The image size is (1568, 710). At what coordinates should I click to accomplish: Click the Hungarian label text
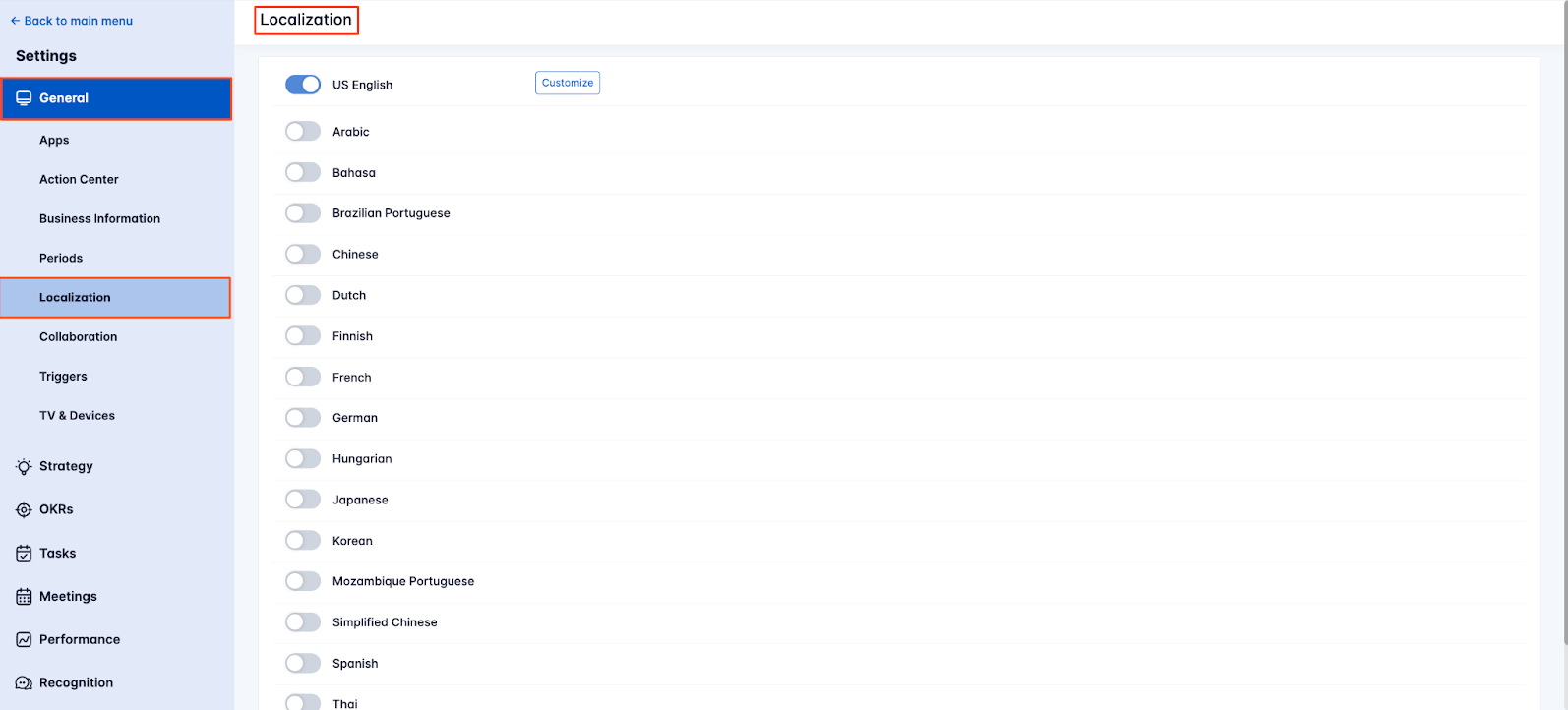point(362,458)
